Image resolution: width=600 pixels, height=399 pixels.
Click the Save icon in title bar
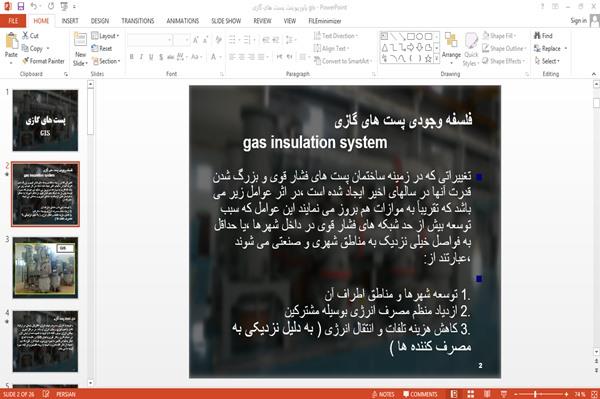pos(21,6)
